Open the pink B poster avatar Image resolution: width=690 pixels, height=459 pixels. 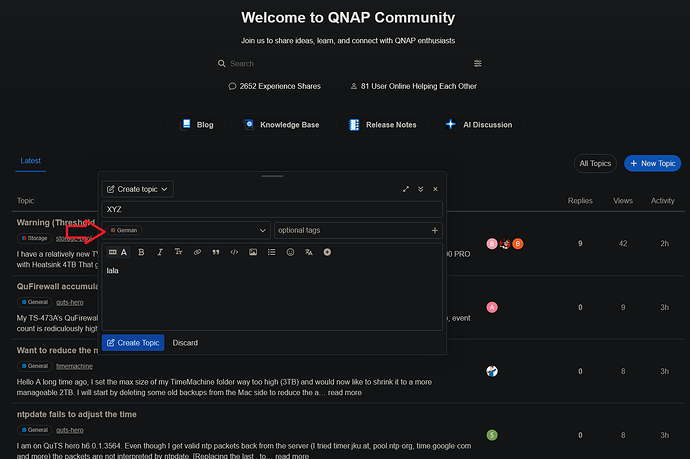click(x=492, y=243)
